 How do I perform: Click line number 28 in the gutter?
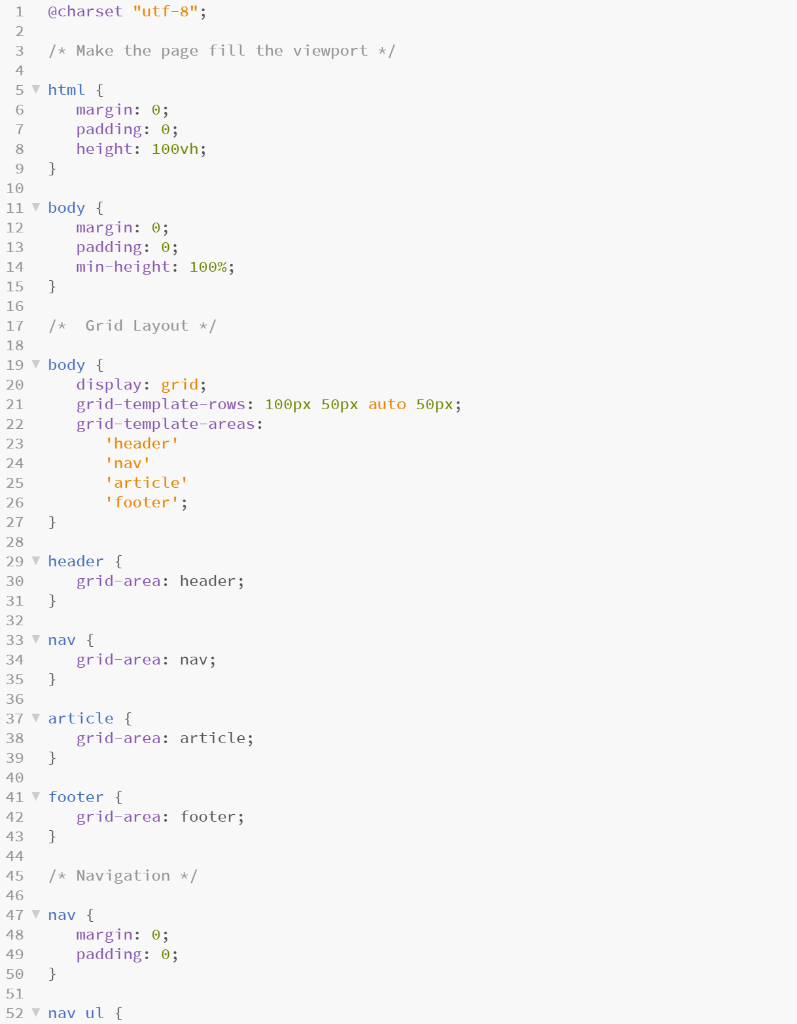(15, 542)
